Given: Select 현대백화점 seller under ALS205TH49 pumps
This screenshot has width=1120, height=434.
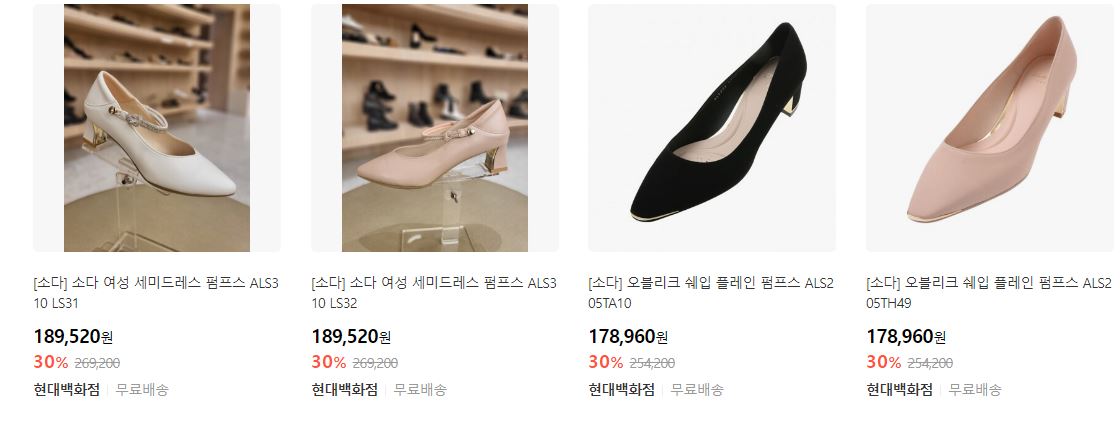Looking at the screenshot, I should click(900, 390).
